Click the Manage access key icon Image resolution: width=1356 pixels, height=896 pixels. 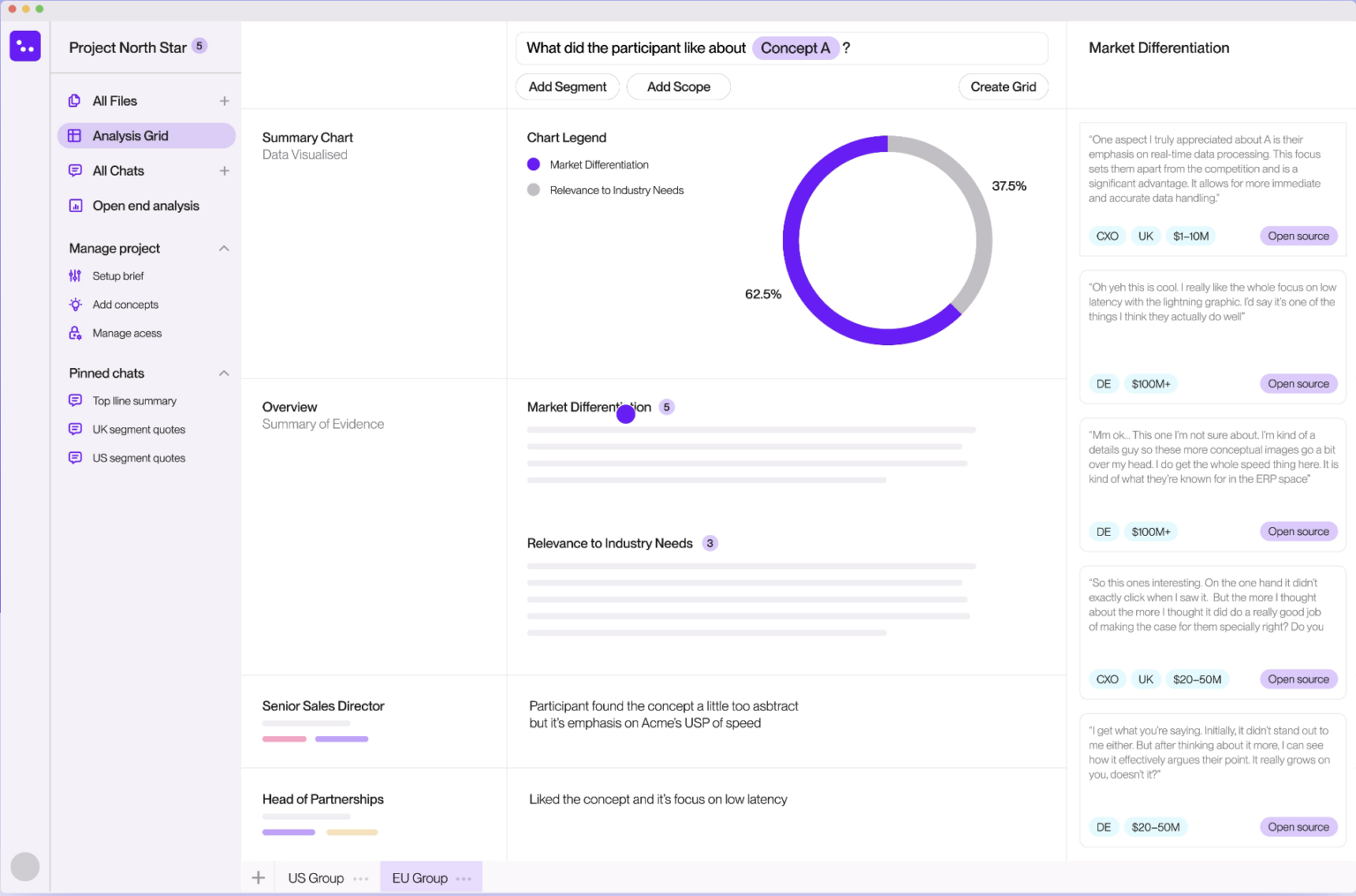point(75,333)
